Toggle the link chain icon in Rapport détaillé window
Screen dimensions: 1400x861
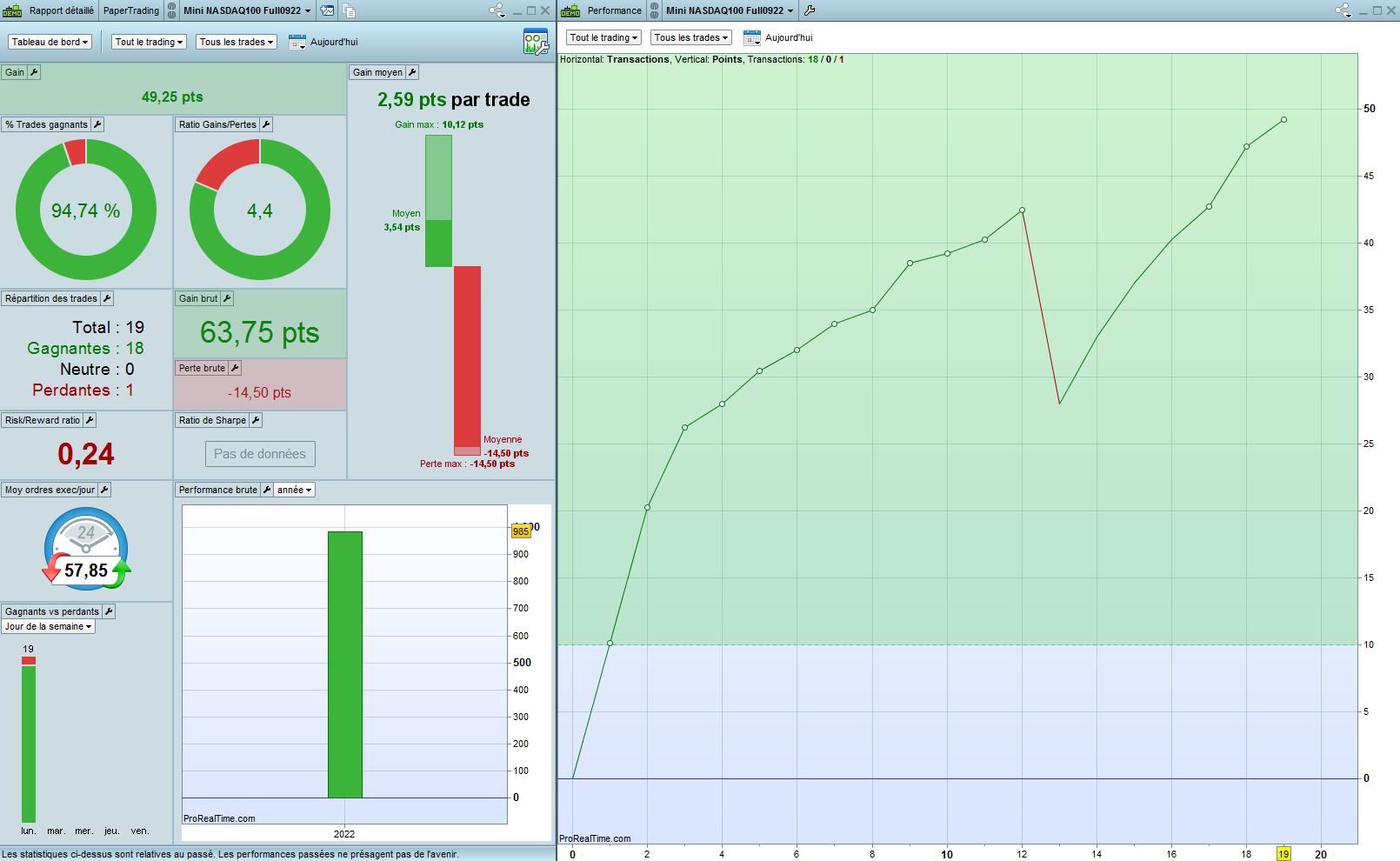171,10
